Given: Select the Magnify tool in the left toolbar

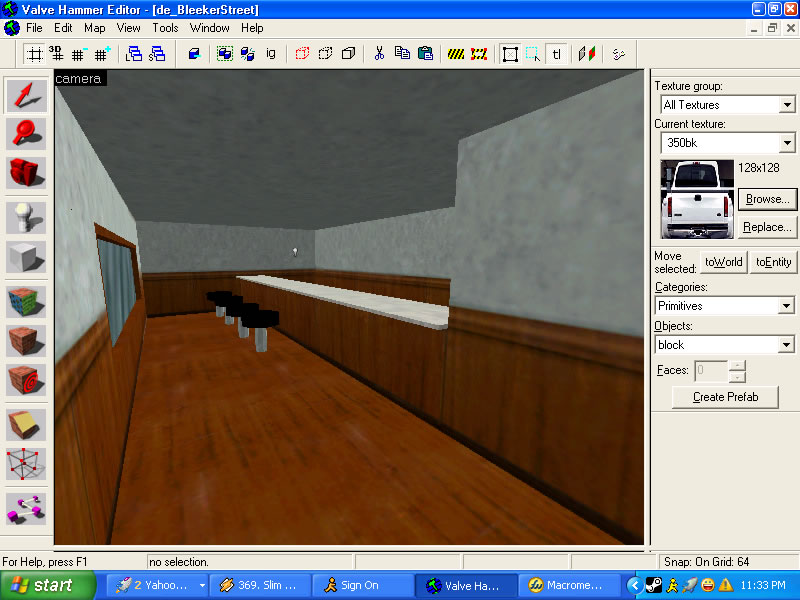Looking at the screenshot, I should [26, 133].
